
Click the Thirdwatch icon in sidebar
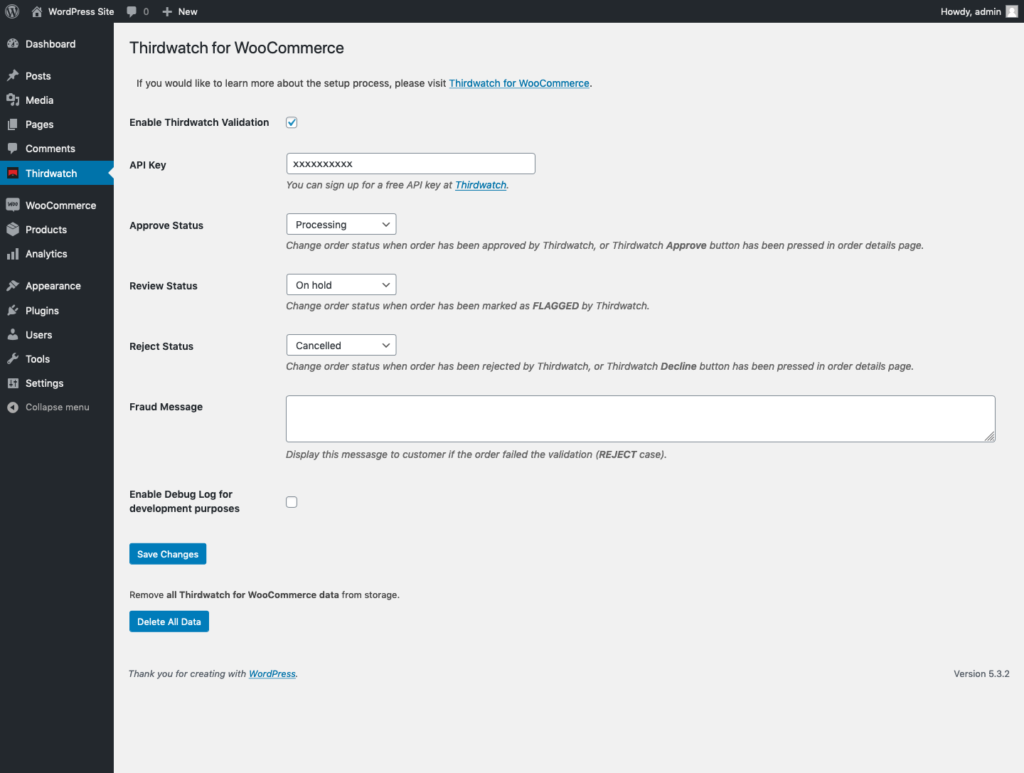(x=13, y=173)
